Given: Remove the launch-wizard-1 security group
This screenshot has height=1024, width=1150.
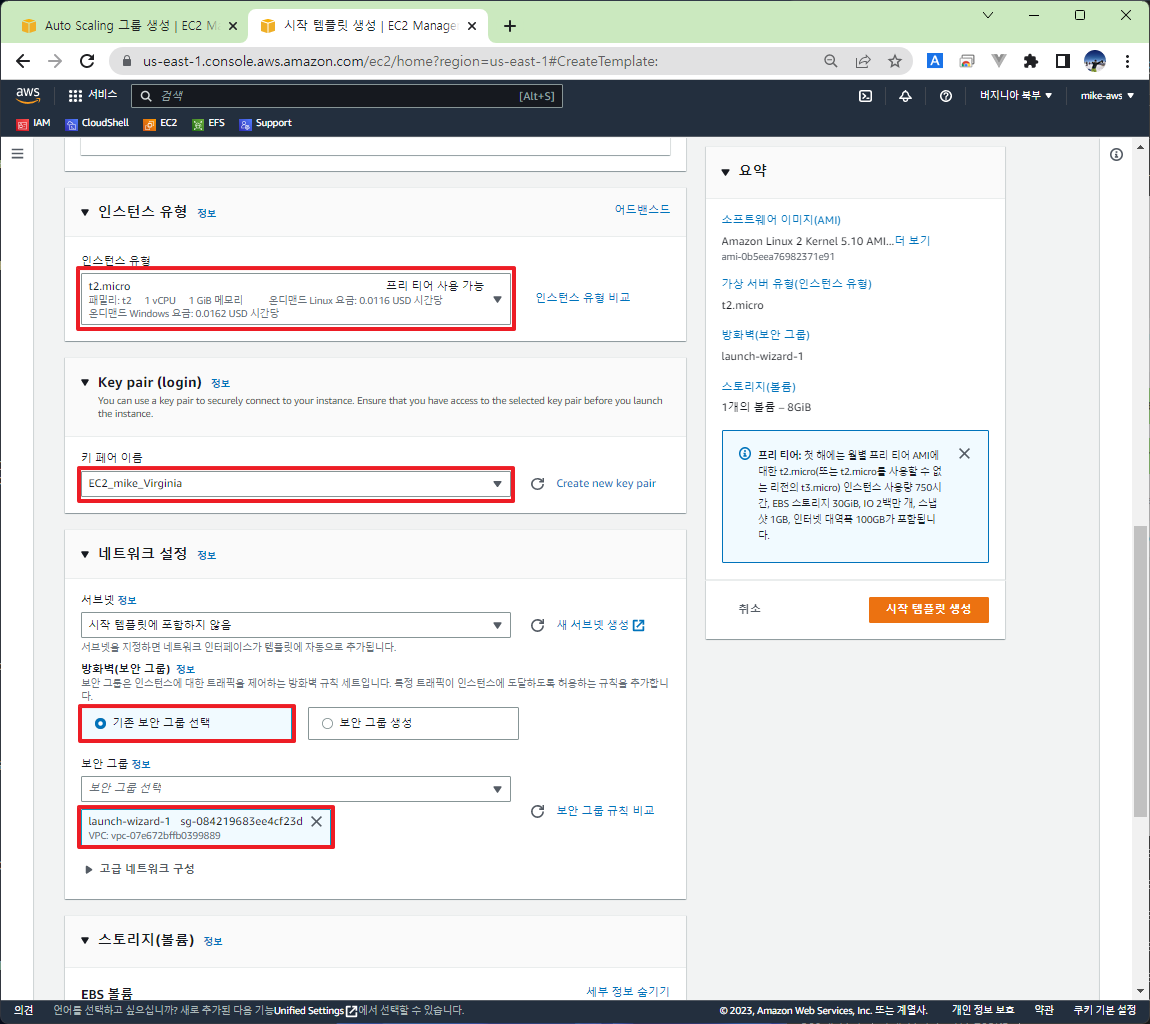Looking at the screenshot, I should coord(317,822).
